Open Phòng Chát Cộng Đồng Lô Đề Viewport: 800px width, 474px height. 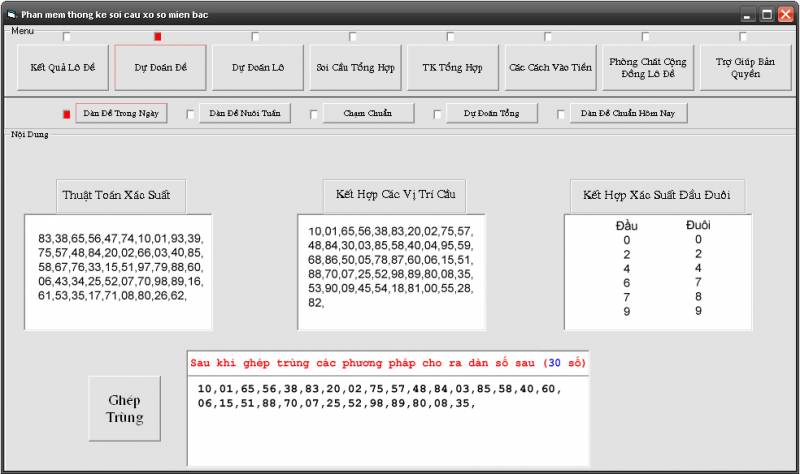coord(647,67)
